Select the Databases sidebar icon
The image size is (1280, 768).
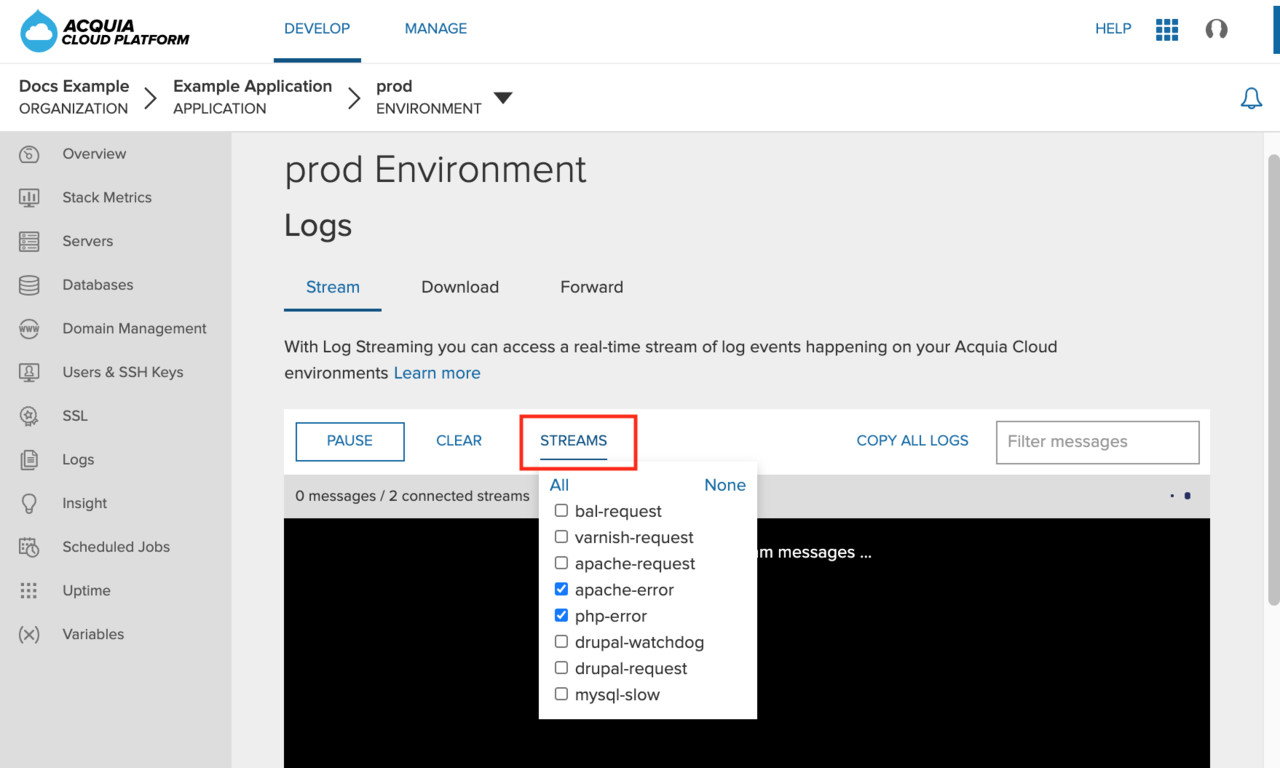(x=28, y=285)
